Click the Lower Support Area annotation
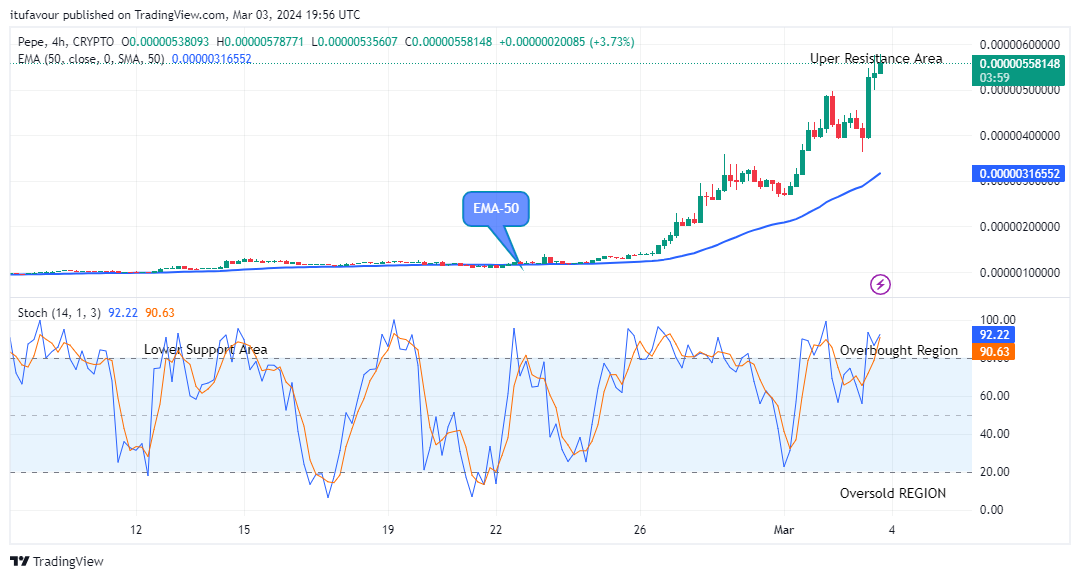This screenshot has width=1080, height=579. tap(205, 350)
